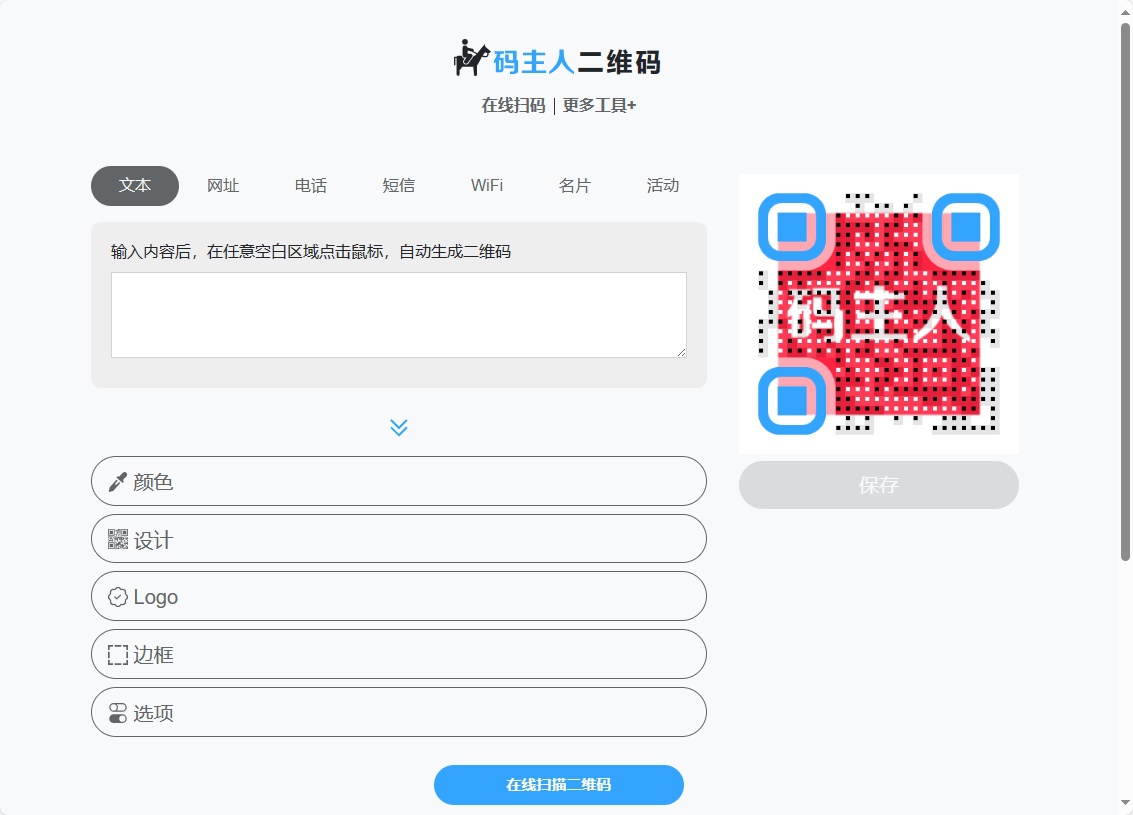
Task: Click the blue double chevron down arrow
Action: tap(399, 427)
